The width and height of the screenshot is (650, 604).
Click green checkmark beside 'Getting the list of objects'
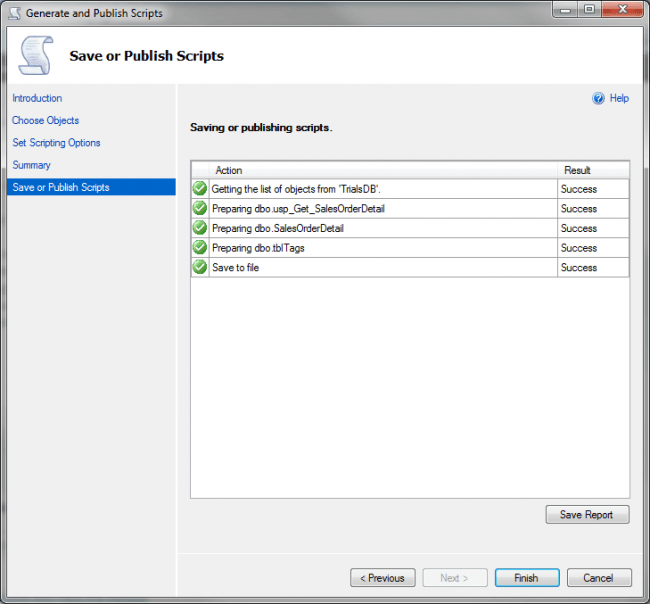[200, 189]
